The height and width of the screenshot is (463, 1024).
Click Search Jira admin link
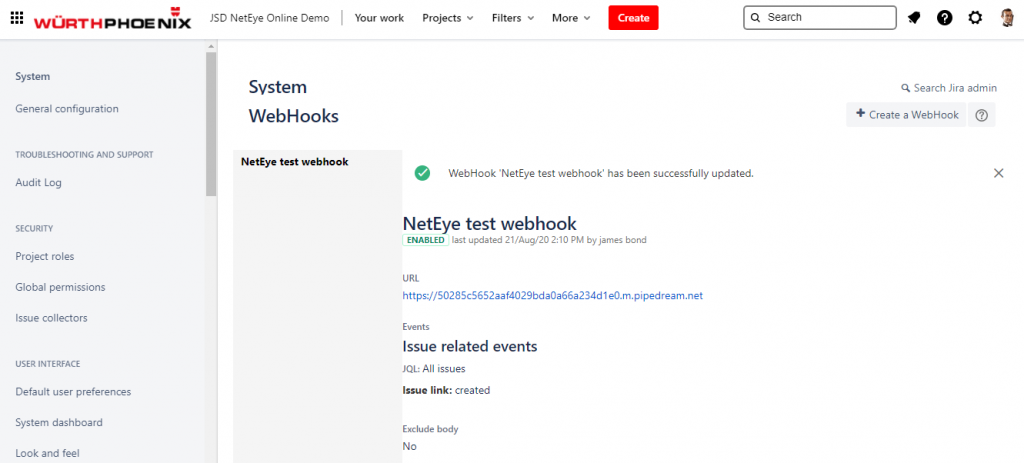pos(949,88)
